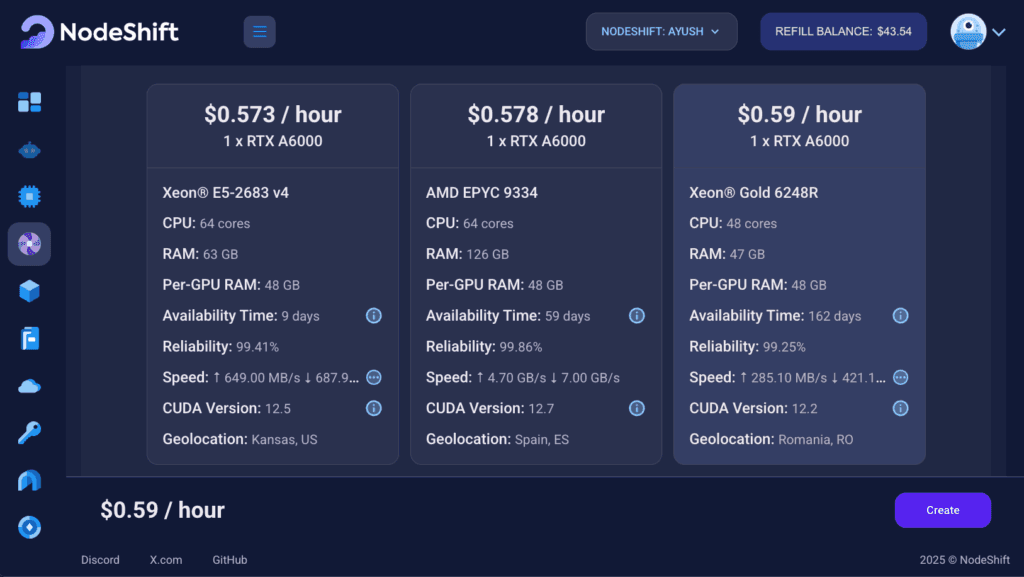Click Geolocation: Kansas, US
Screen dimensions: 1024x577
tap(240, 439)
